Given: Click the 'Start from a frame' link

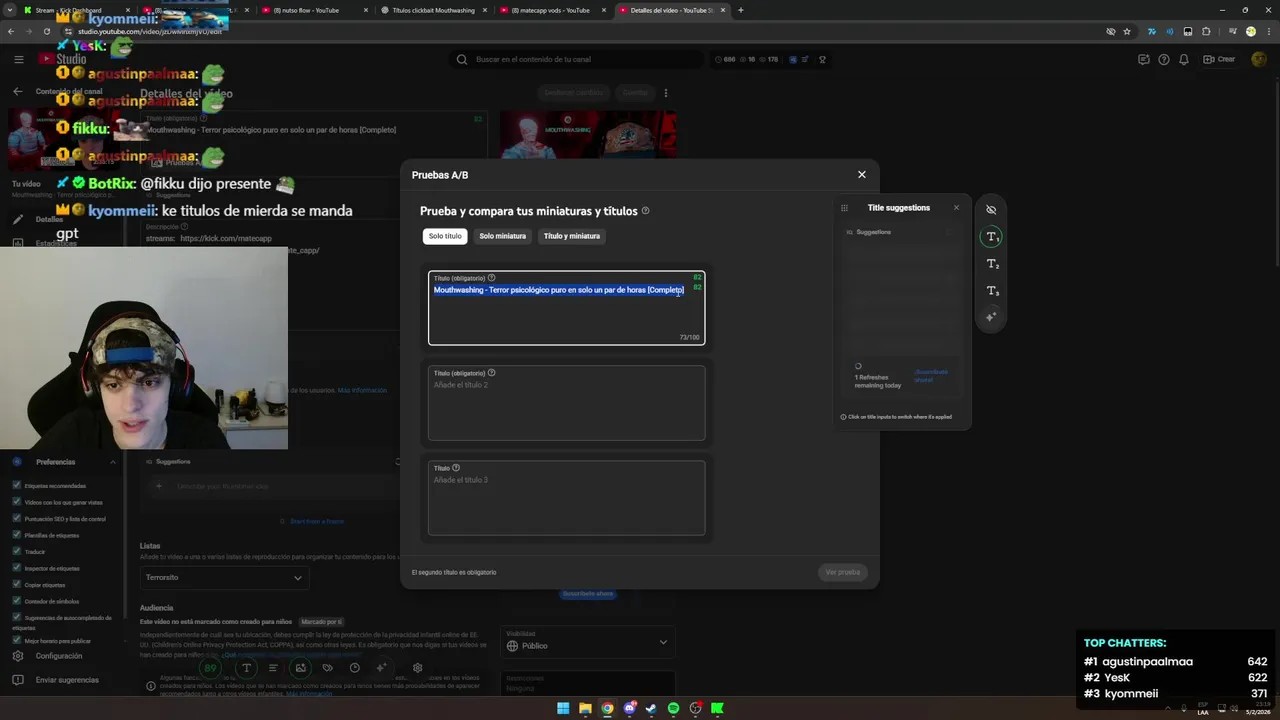Looking at the screenshot, I should (316, 521).
